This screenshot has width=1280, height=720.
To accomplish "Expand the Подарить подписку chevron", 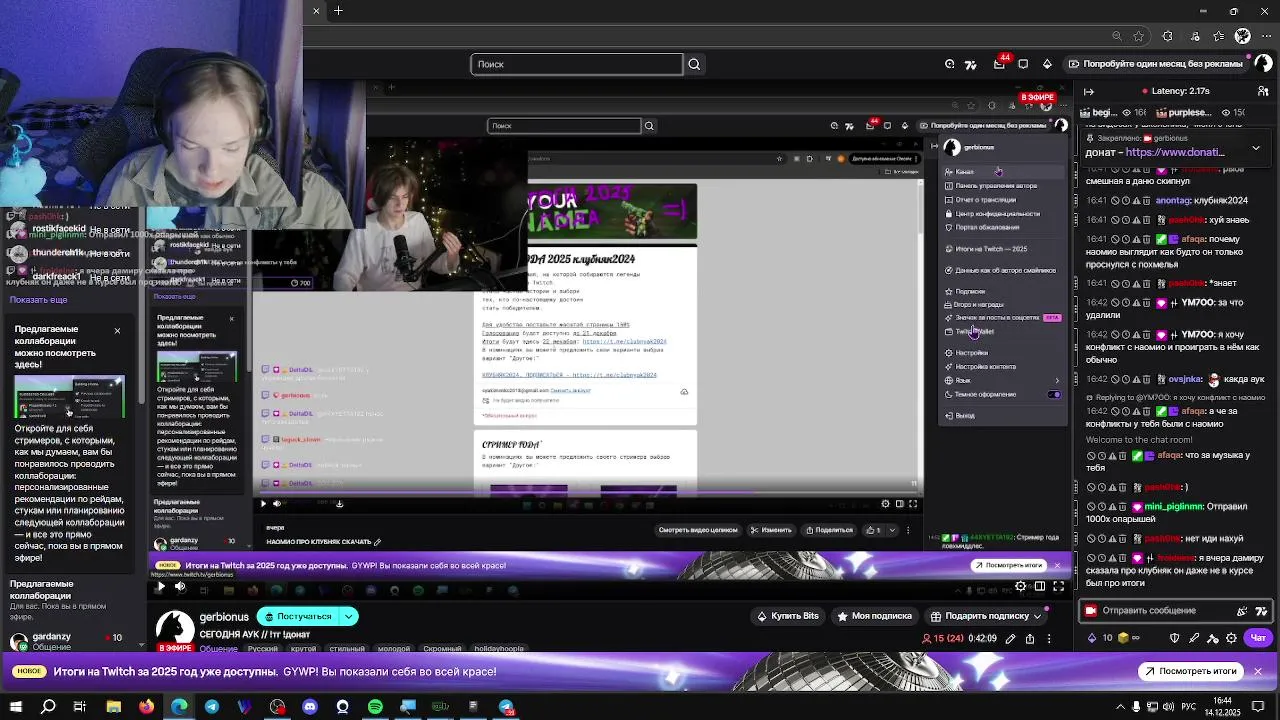I will point(1037,616).
